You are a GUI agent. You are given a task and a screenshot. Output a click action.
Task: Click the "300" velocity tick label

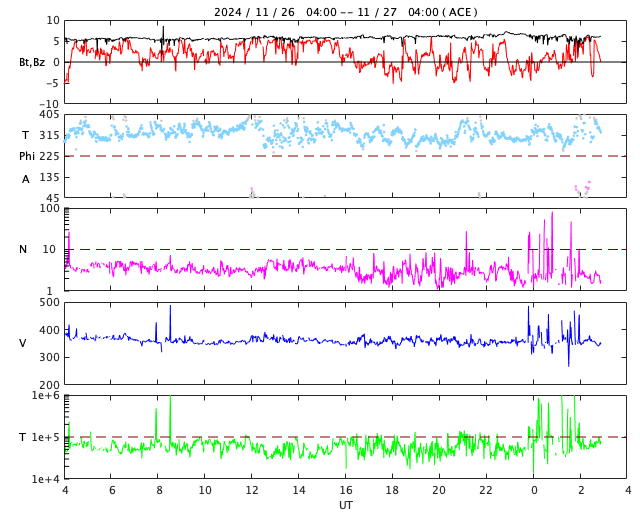(50, 357)
